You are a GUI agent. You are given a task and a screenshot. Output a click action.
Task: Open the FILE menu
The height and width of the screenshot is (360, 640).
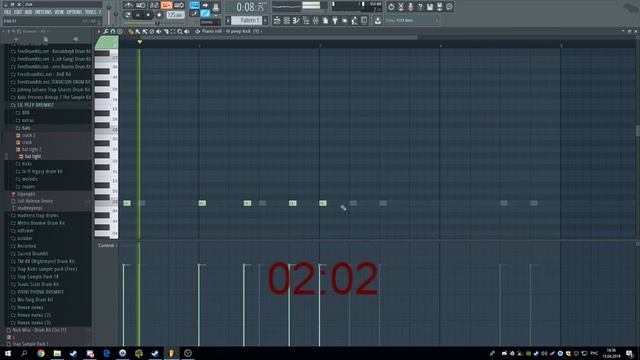click(x=7, y=12)
